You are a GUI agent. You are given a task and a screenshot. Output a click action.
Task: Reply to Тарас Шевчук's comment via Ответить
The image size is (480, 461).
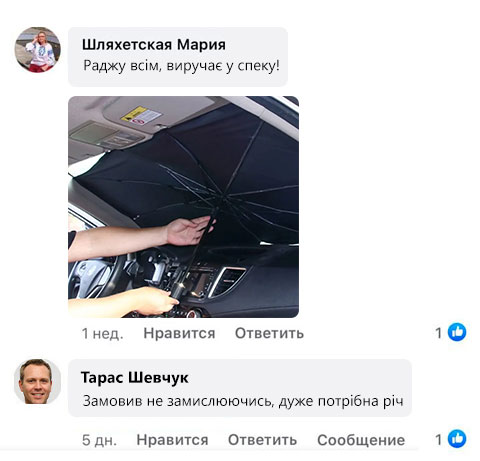(262, 440)
